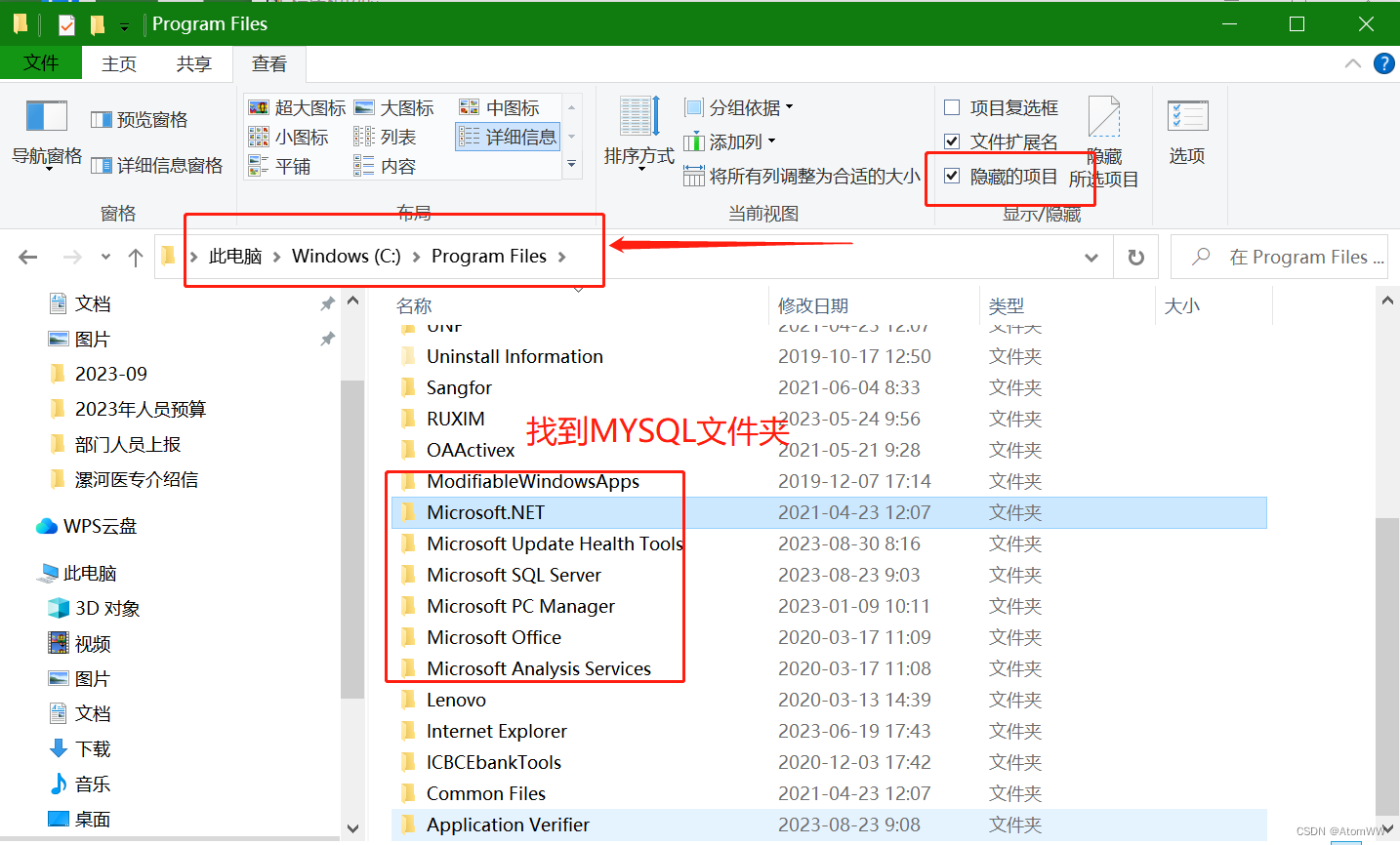Switch to Extra large icons (超大图标)
Screen dimensions: 1400x845
[x=298, y=107]
